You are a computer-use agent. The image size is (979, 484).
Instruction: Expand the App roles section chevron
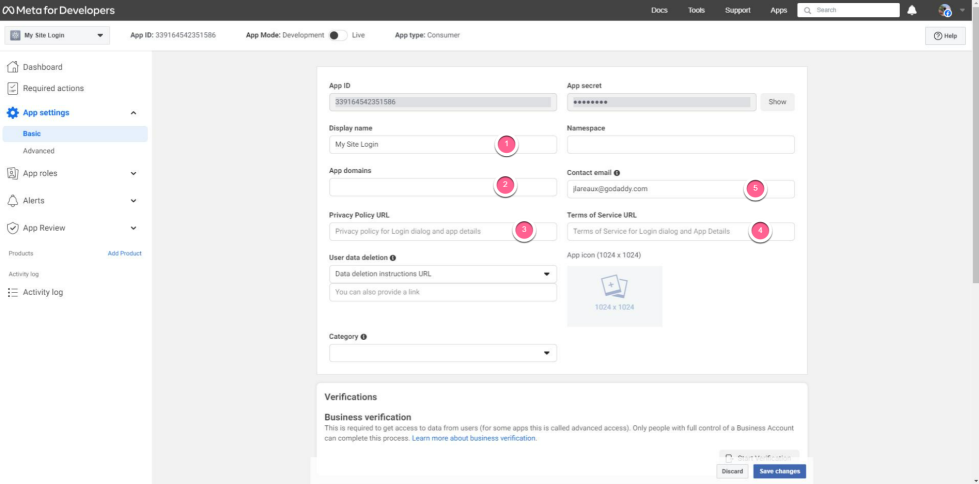click(x=133, y=173)
